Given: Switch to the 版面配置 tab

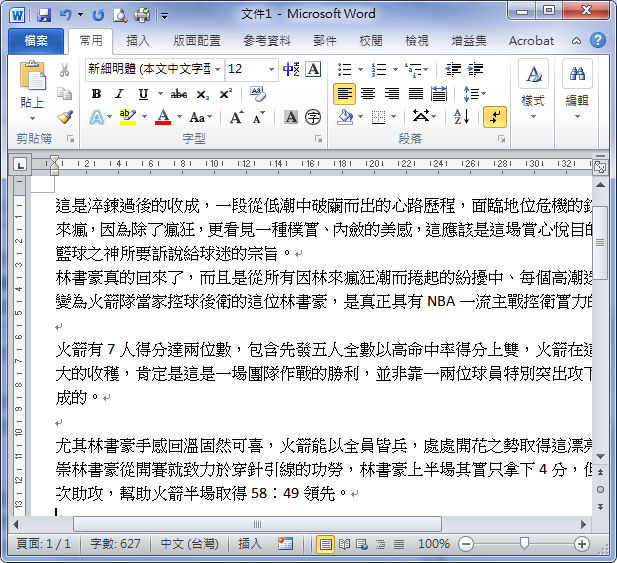Looking at the screenshot, I should [197, 41].
